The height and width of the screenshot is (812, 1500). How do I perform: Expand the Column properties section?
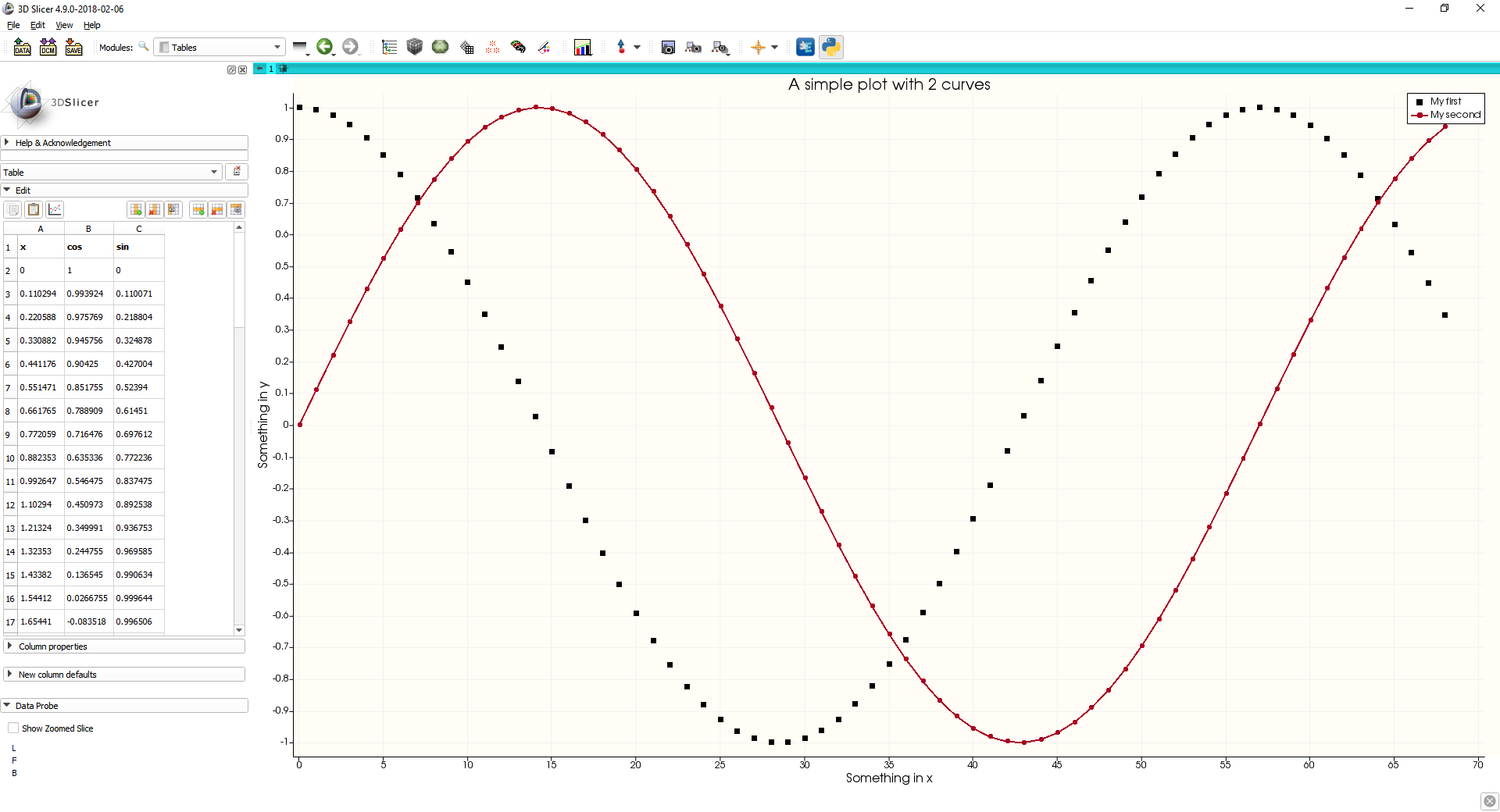tap(53, 646)
